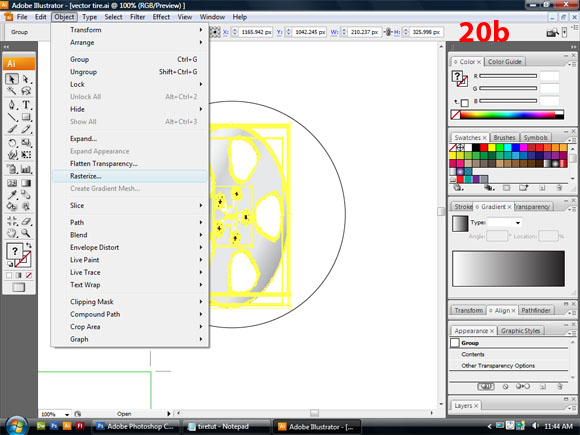Select the Mesh tool
Image resolution: width=580 pixels, height=435 pixels.
(12, 183)
